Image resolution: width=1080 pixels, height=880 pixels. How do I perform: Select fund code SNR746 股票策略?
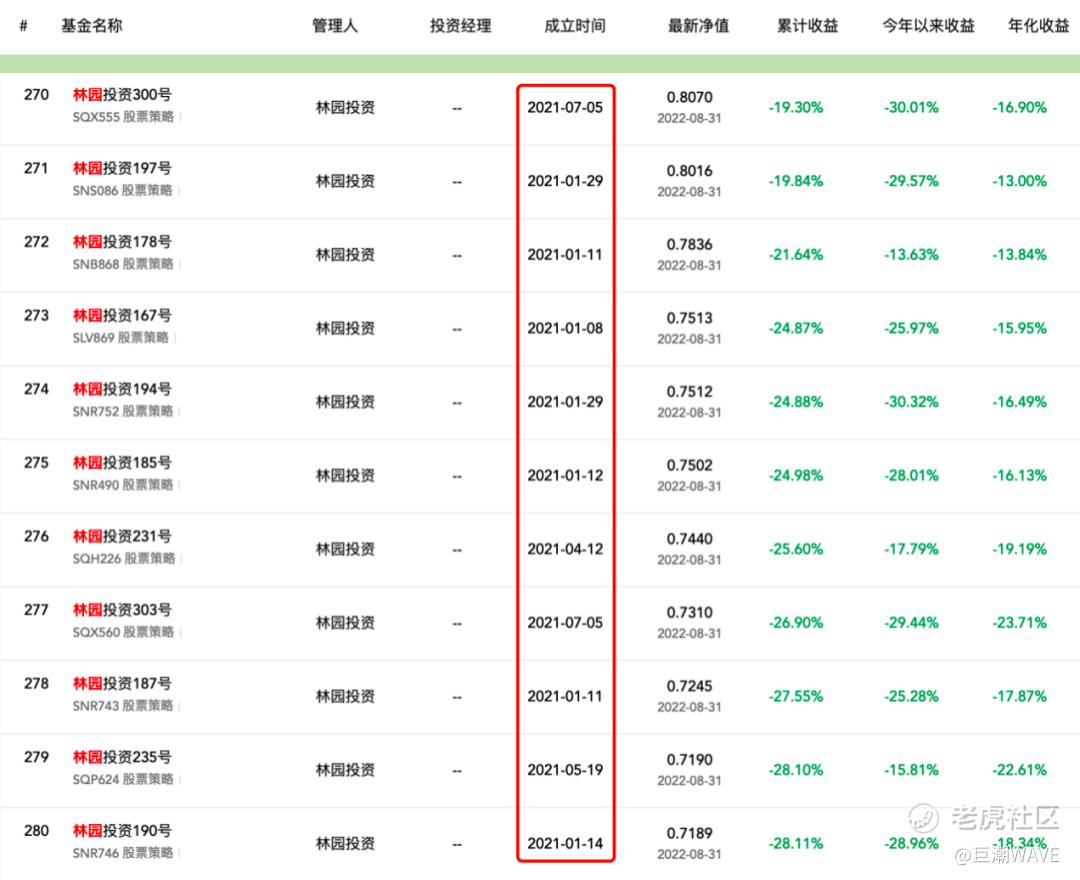[123, 855]
